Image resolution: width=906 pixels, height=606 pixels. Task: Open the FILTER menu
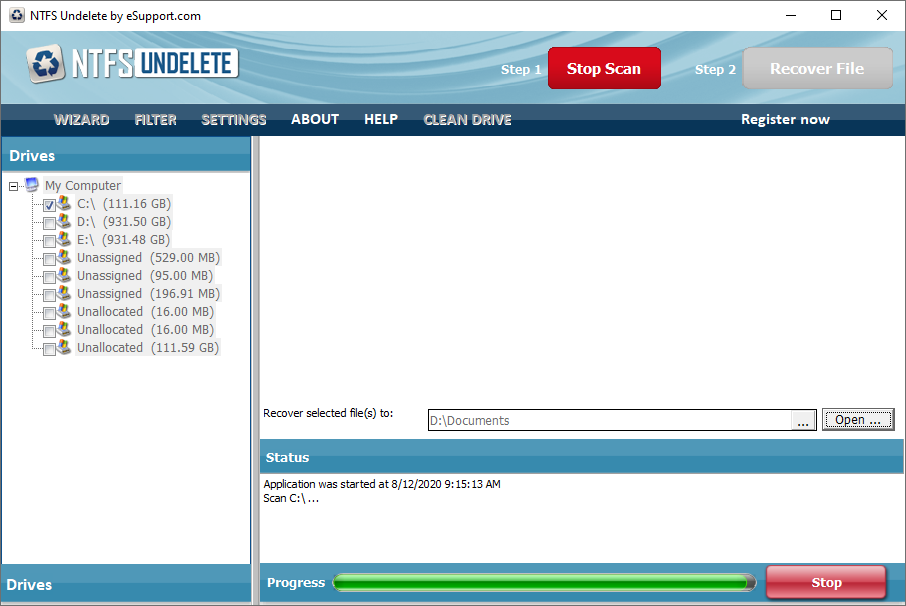click(155, 120)
